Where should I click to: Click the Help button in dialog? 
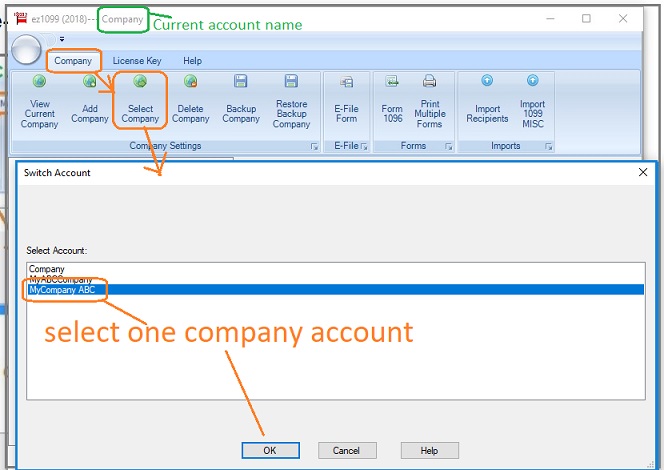(429, 451)
